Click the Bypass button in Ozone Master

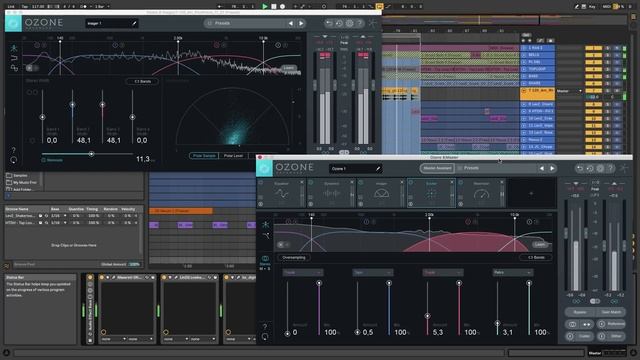[x=580, y=312]
